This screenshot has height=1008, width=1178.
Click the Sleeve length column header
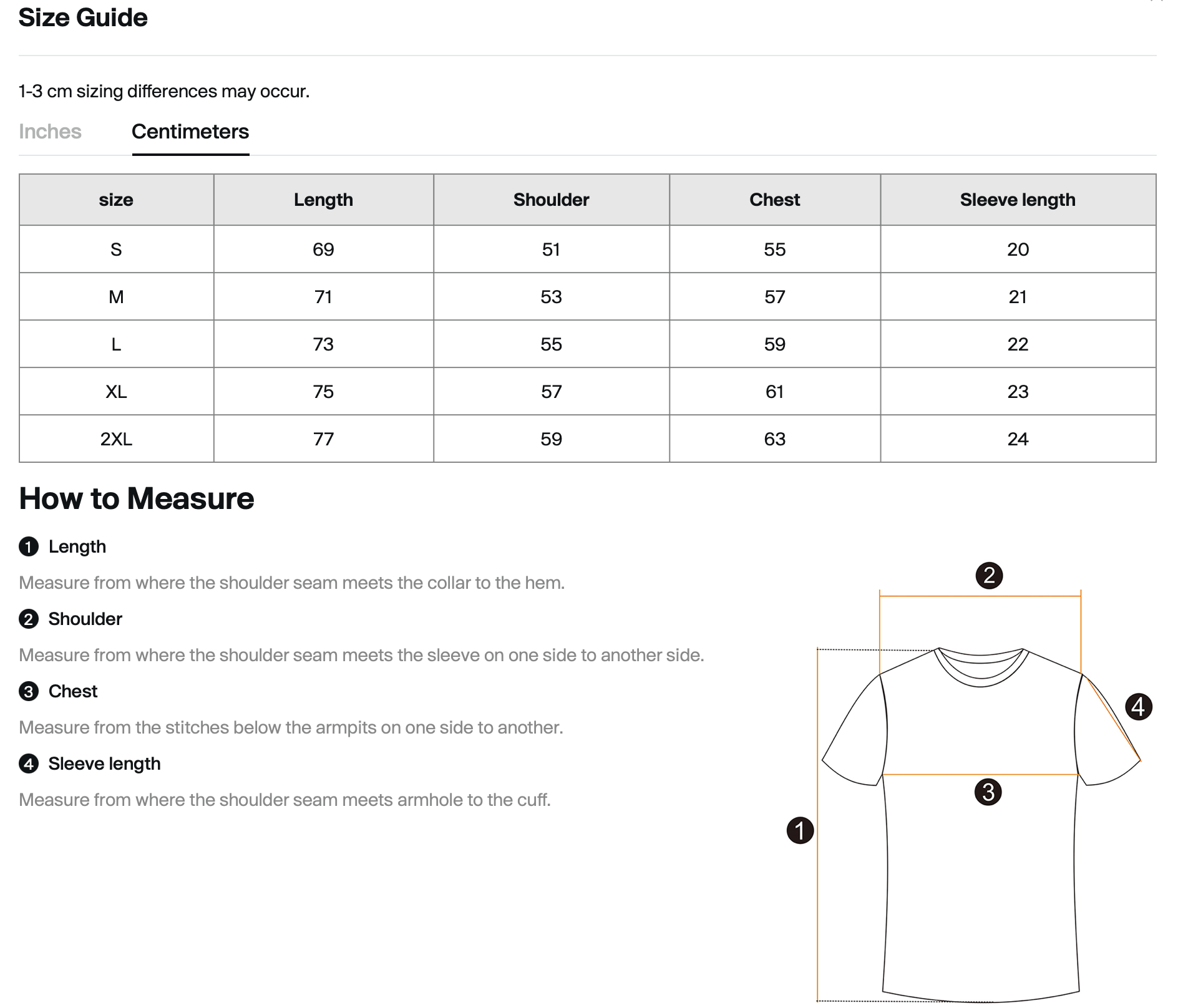coord(1018,200)
